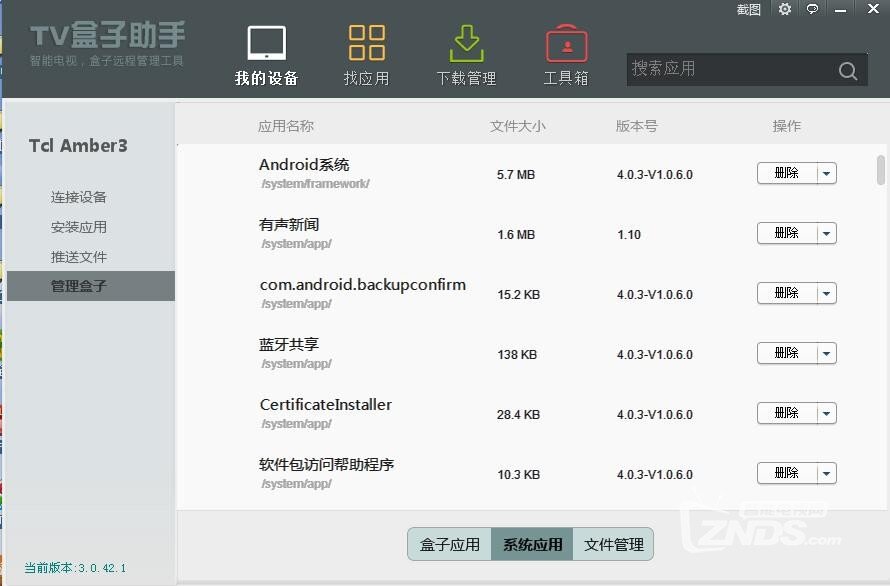Switch to 系统应用 tab
The image size is (890, 586).
(x=532, y=545)
